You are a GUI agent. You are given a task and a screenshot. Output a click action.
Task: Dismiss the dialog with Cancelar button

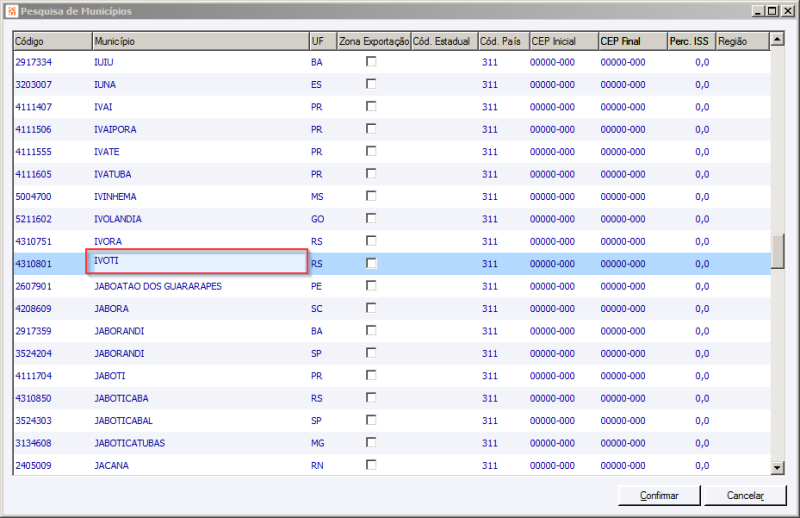click(745, 496)
